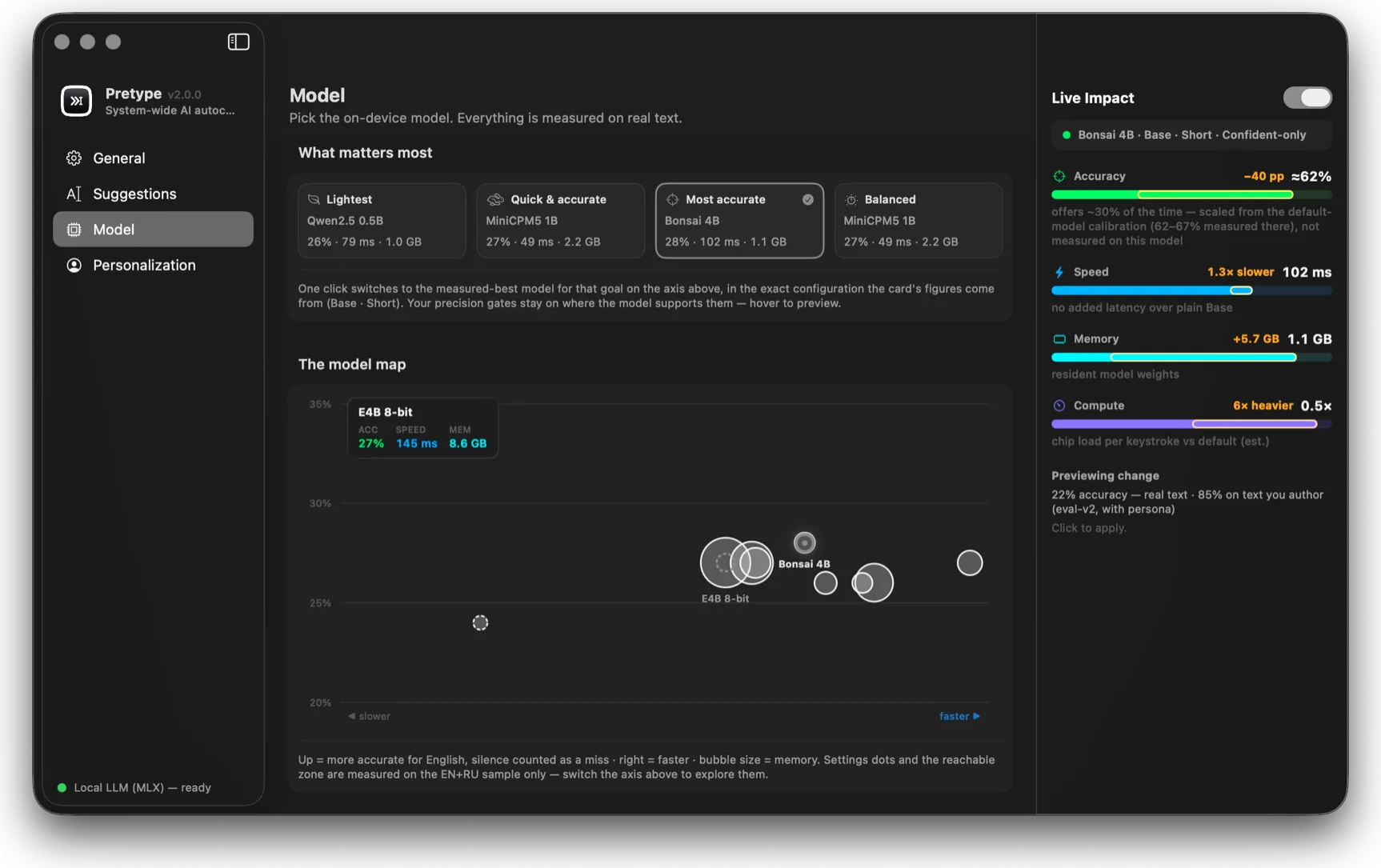Click the Lightest card feather icon
This screenshot has height=868, width=1381.
point(314,199)
